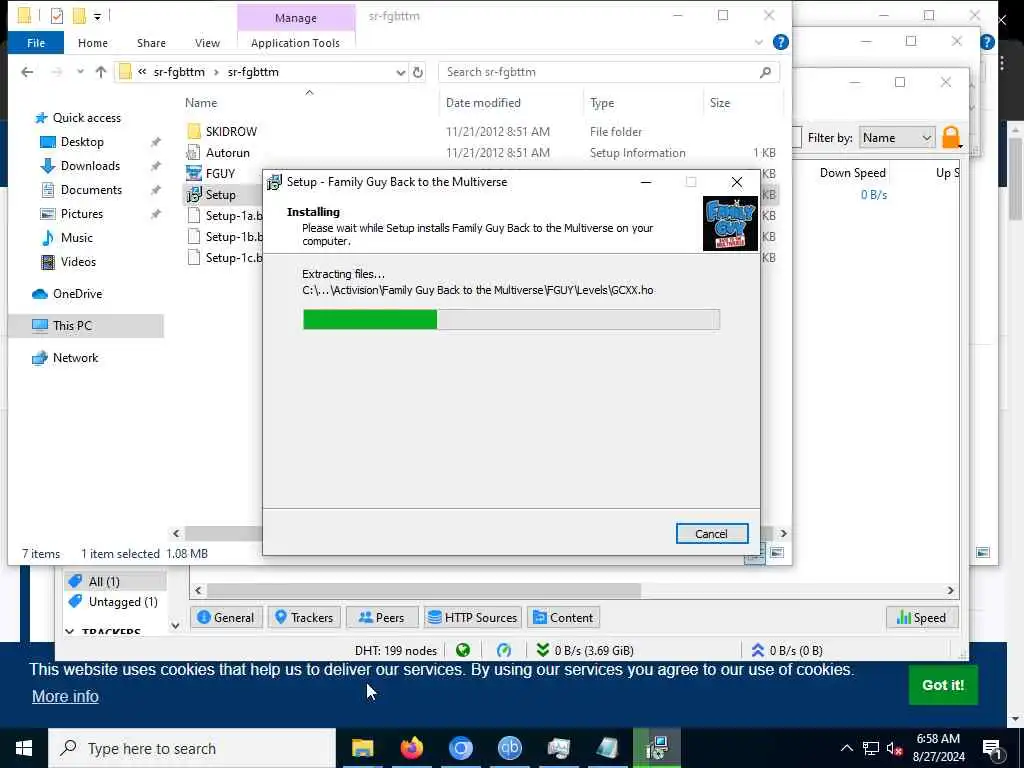The image size is (1024, 768).
Task: Click the upload speed status entry
Action: point(788,650)
